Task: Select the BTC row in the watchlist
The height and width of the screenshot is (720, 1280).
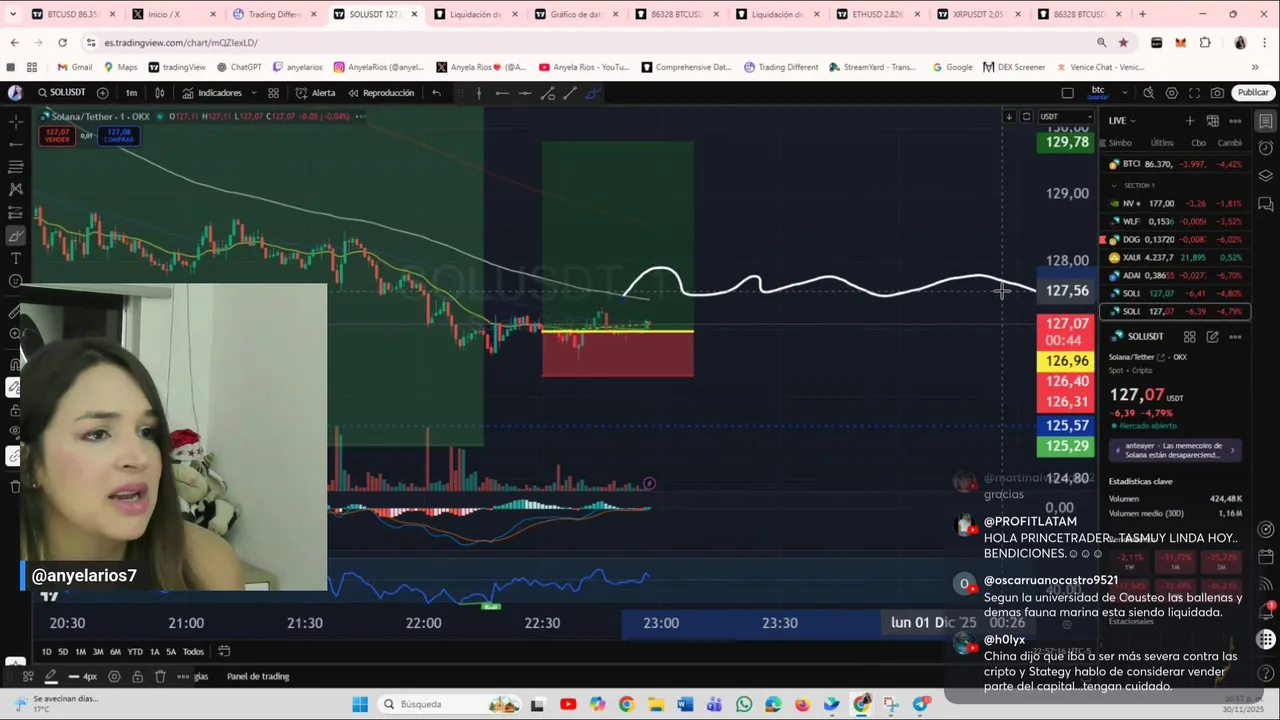Action: tap(1175, 164)
